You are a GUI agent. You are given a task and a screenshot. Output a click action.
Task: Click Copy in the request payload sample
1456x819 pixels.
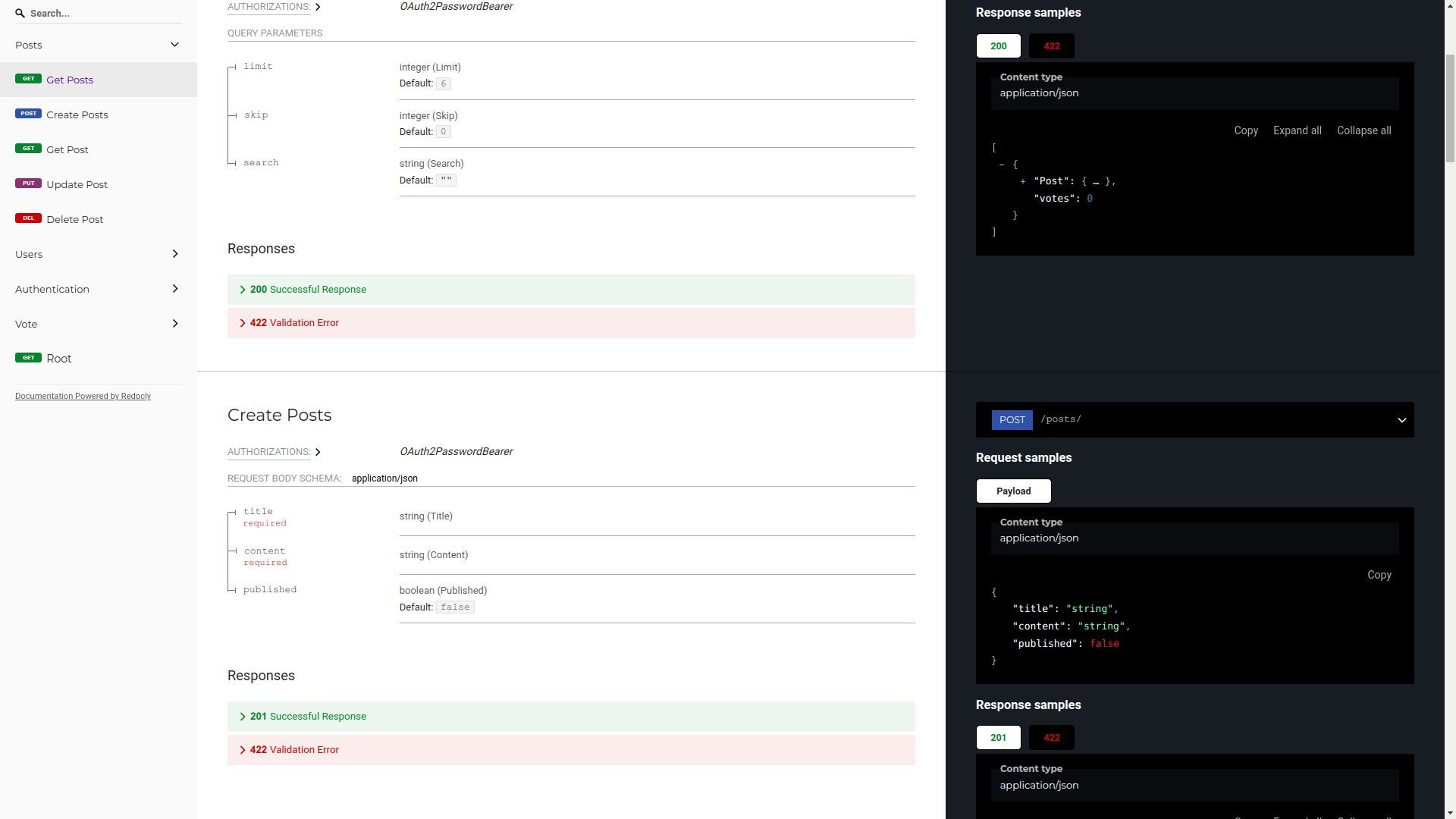(x=1379, y=575)
